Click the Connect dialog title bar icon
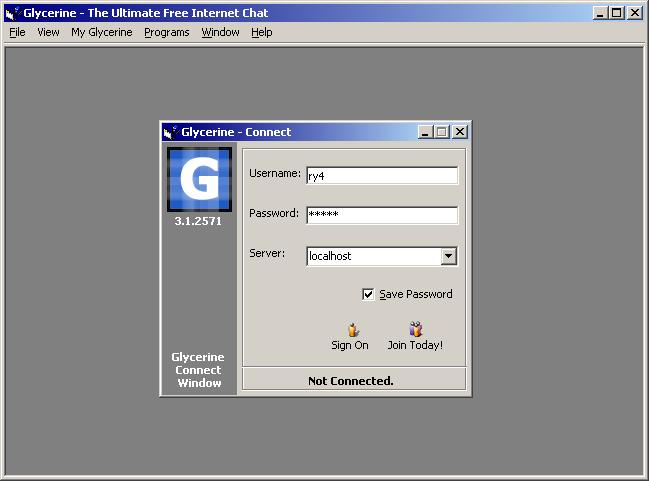The width and height of the screenshot is (649, 481). tap(171, 132)
